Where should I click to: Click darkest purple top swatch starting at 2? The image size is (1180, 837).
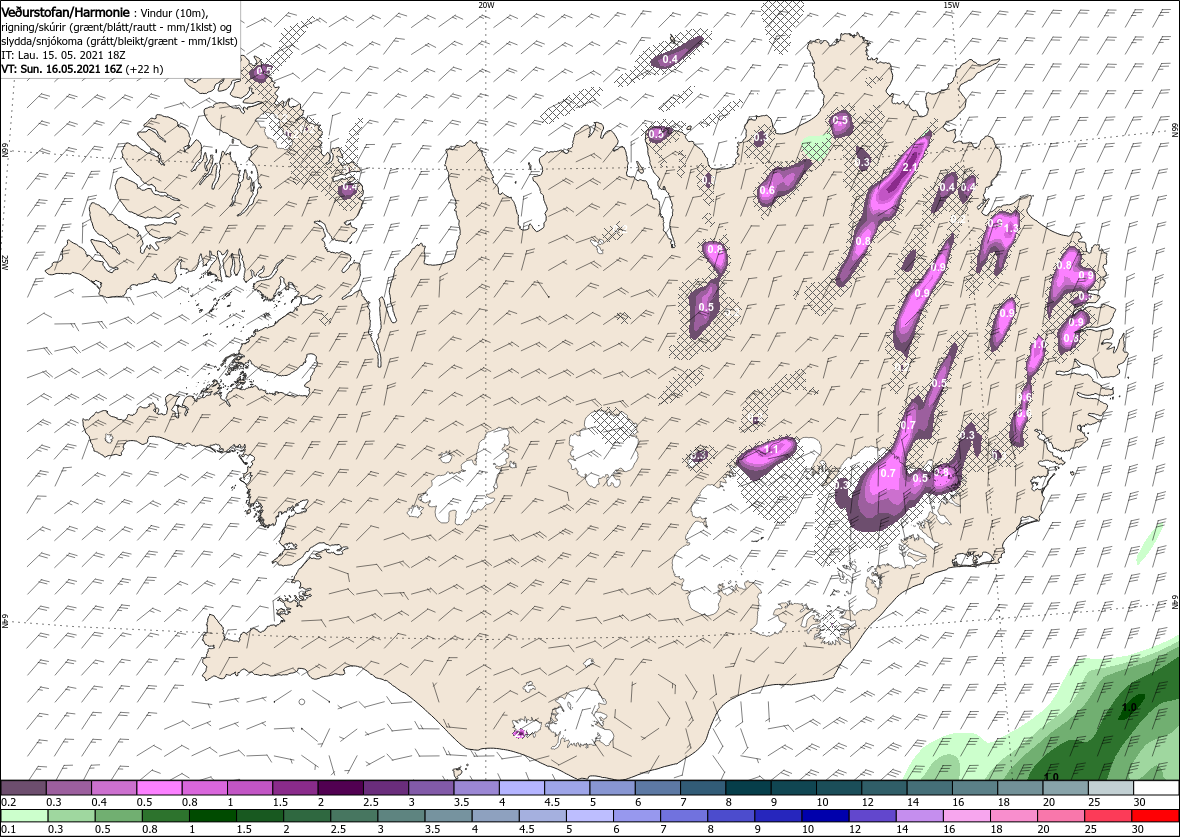[x=340, y=787]
